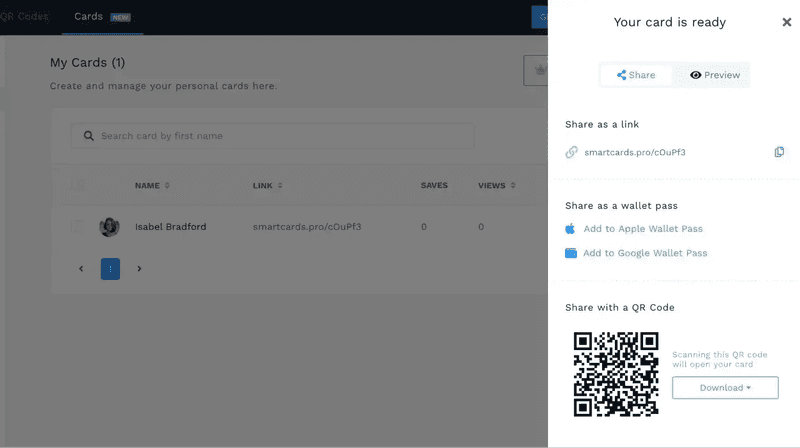Tick the select-all checkbox in table header
Image resolution: width=800 pixels, height=448 pixels.
coord(78,185)
